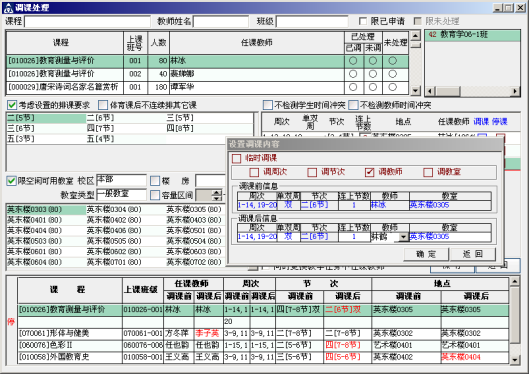The height and width of the screenshot is (375, 530).
Task: Select time slot 四[7节]
Action: pos(100,128)
